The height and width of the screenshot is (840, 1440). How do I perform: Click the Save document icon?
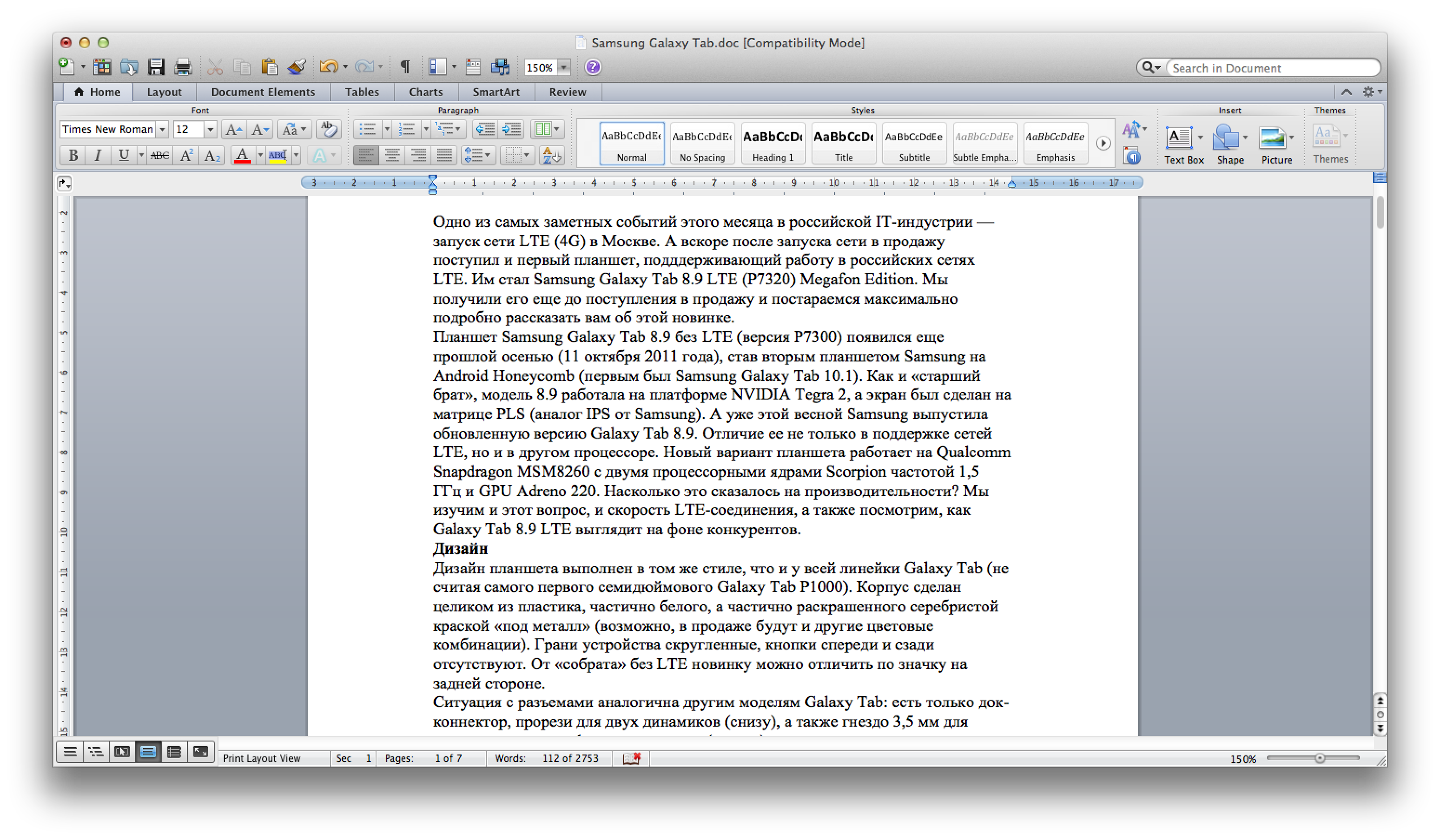[155, 67]
